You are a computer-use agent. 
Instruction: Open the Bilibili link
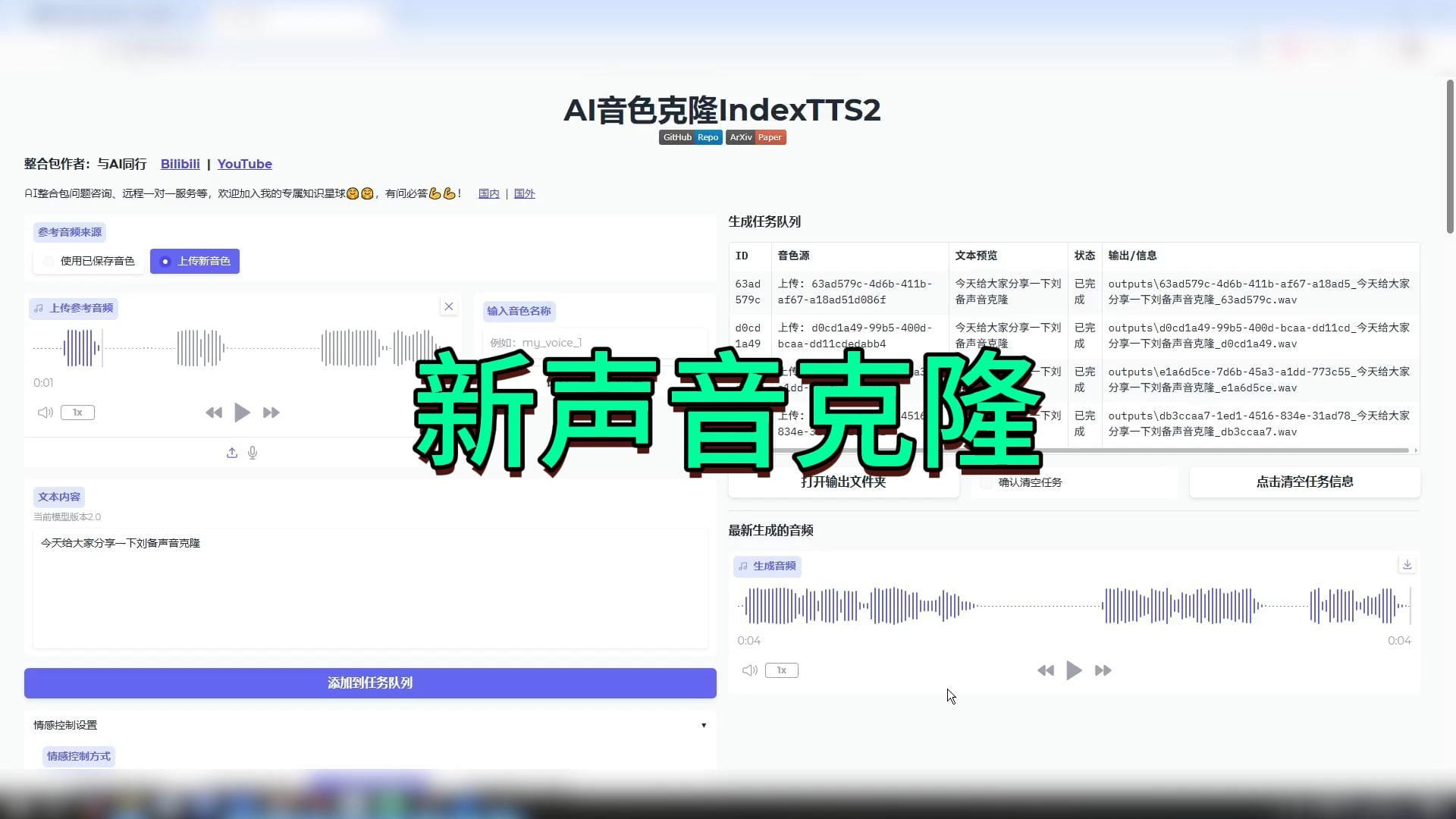pos(180,164)
